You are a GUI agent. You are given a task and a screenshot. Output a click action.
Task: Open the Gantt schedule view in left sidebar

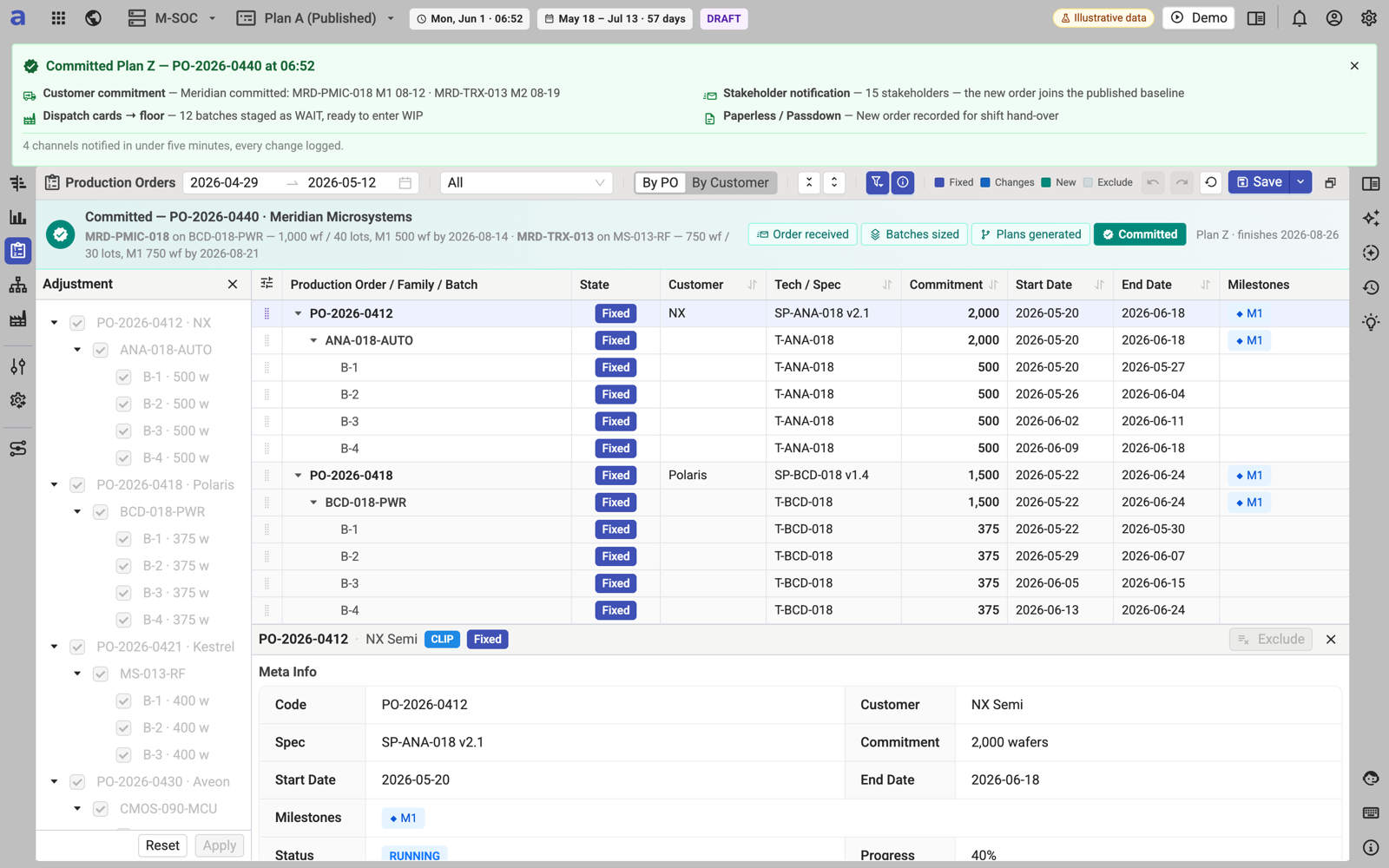[17, 183]
